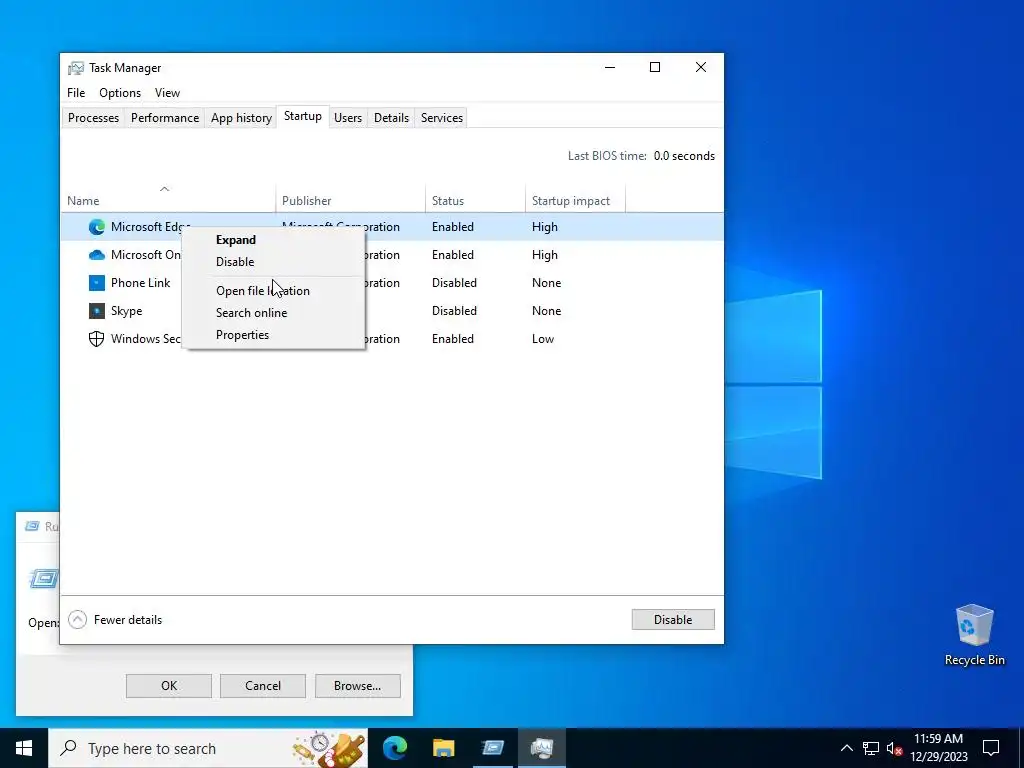
Task: Open the Windows Start menu
Action: pos(24,748)
